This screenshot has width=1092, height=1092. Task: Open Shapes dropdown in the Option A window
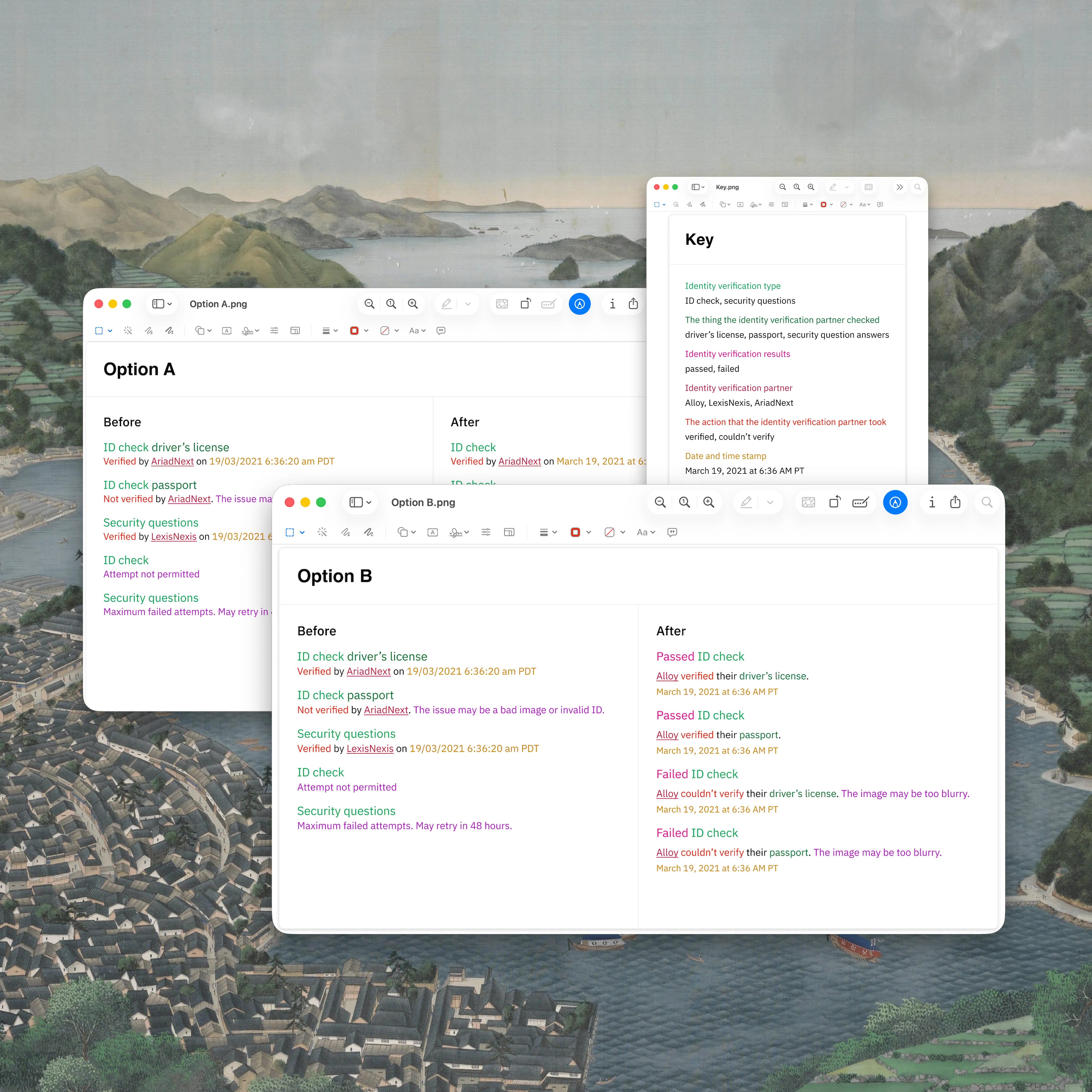point(203,331)
